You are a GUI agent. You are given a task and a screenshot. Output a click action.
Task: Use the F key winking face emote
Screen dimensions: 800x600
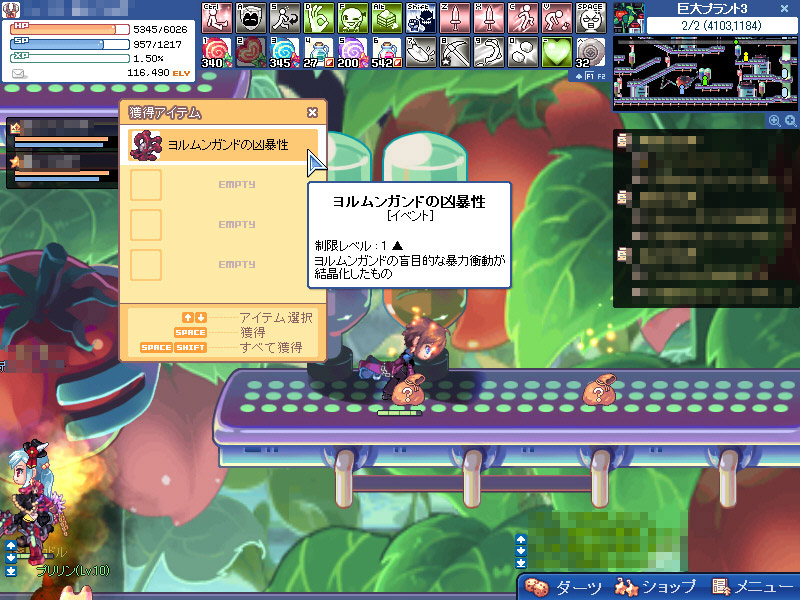click(353, 17)
